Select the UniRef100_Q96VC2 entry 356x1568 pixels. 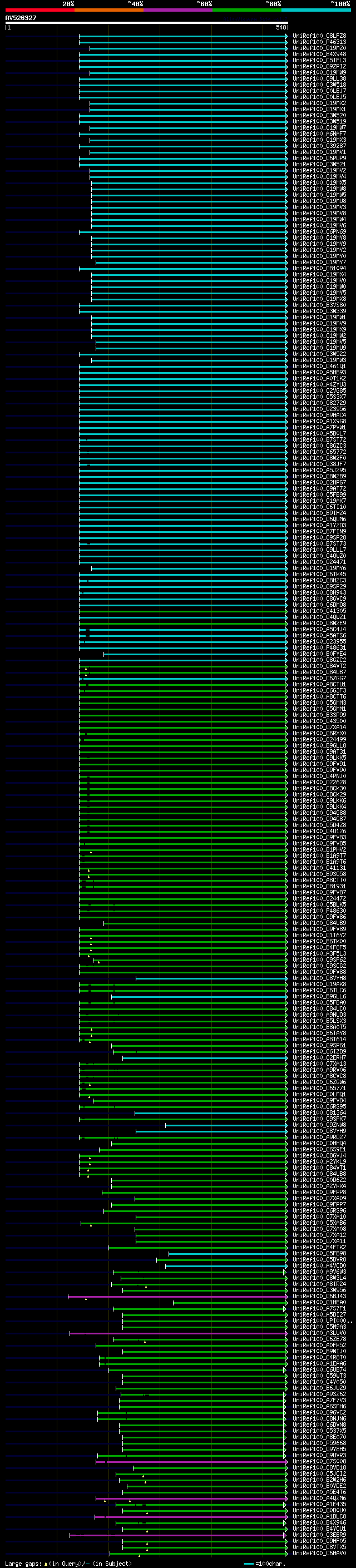[x=319, y=1413]
